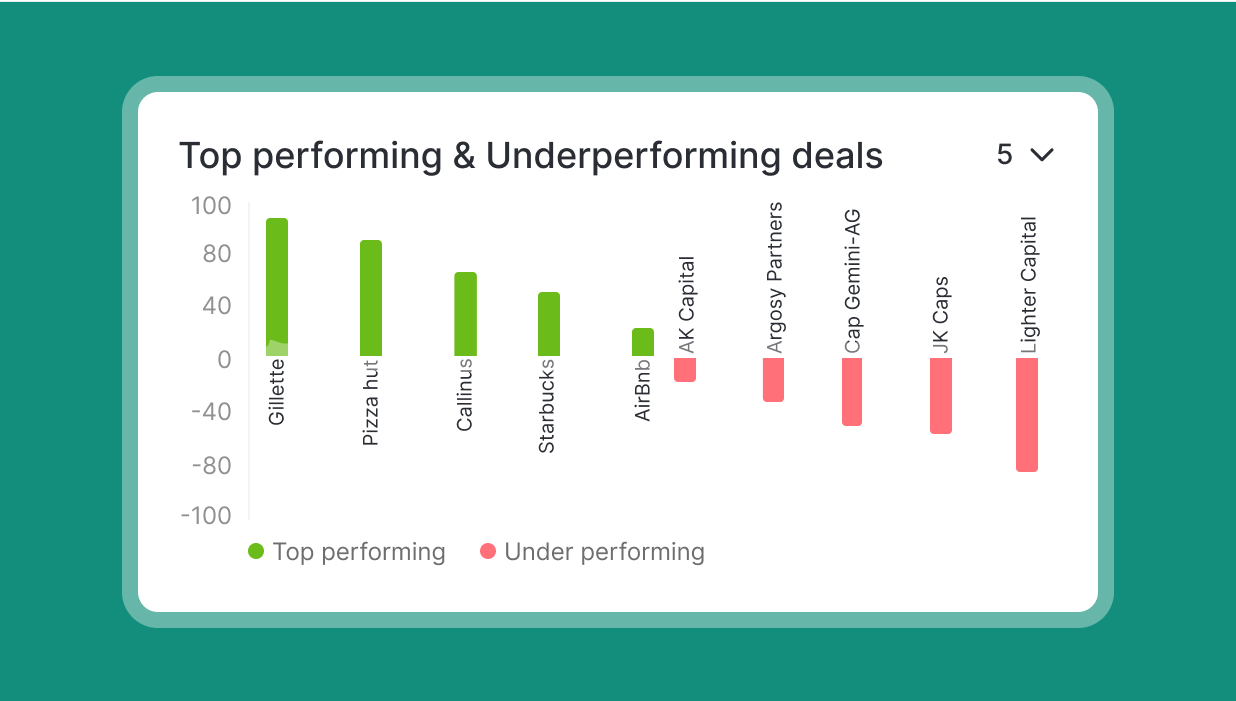The image size is (1236, 701).
Task: Toggle the Top performing legend item
Action: tap(346, 551)
